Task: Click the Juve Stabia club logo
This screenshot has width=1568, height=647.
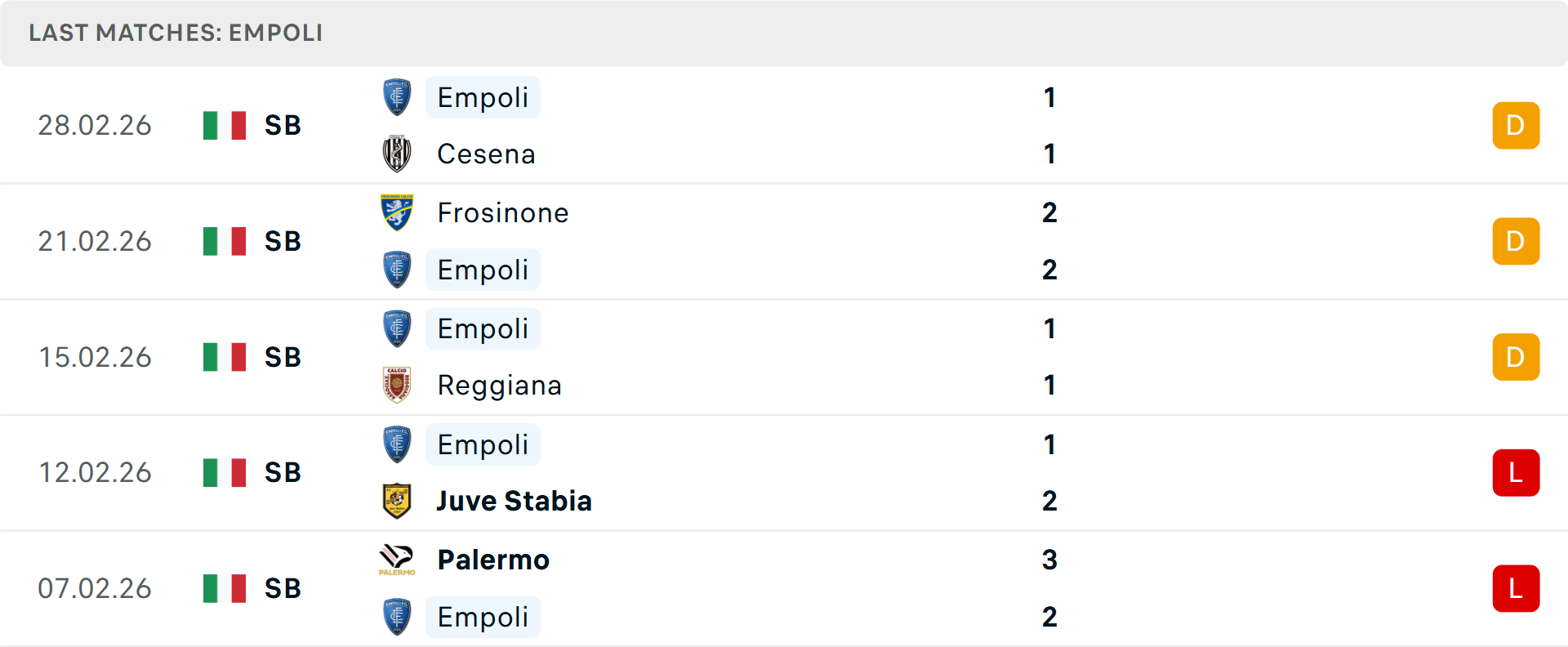Action: 397,501
